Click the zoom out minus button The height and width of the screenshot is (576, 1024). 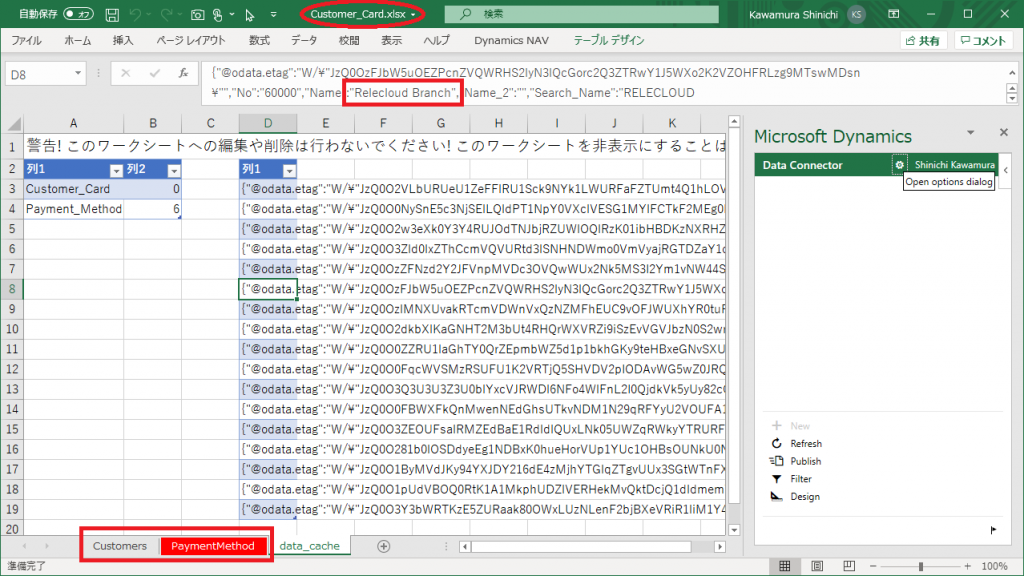click(x=873, y=566)
